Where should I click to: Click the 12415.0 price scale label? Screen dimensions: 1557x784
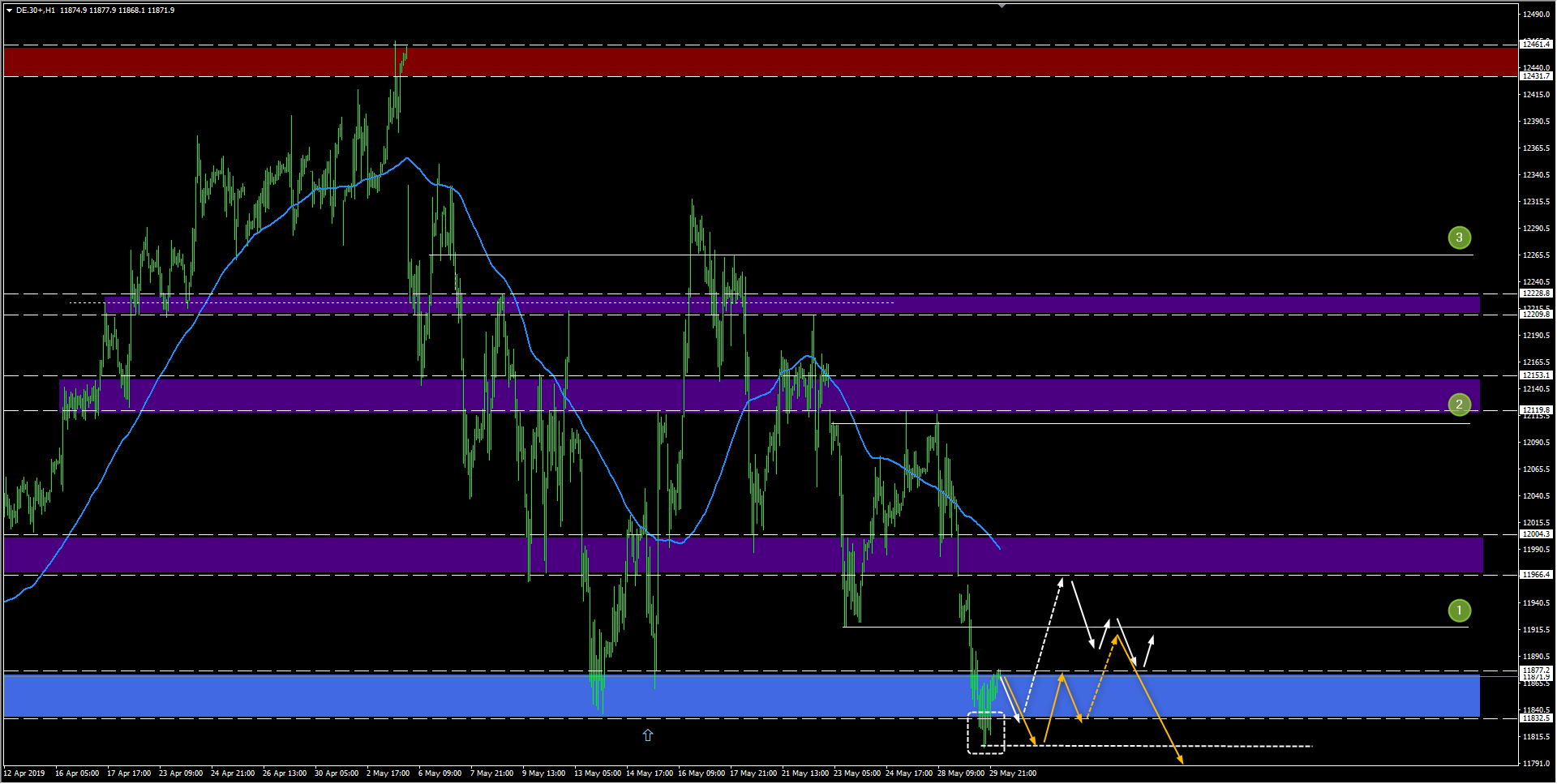[1536, 95]
